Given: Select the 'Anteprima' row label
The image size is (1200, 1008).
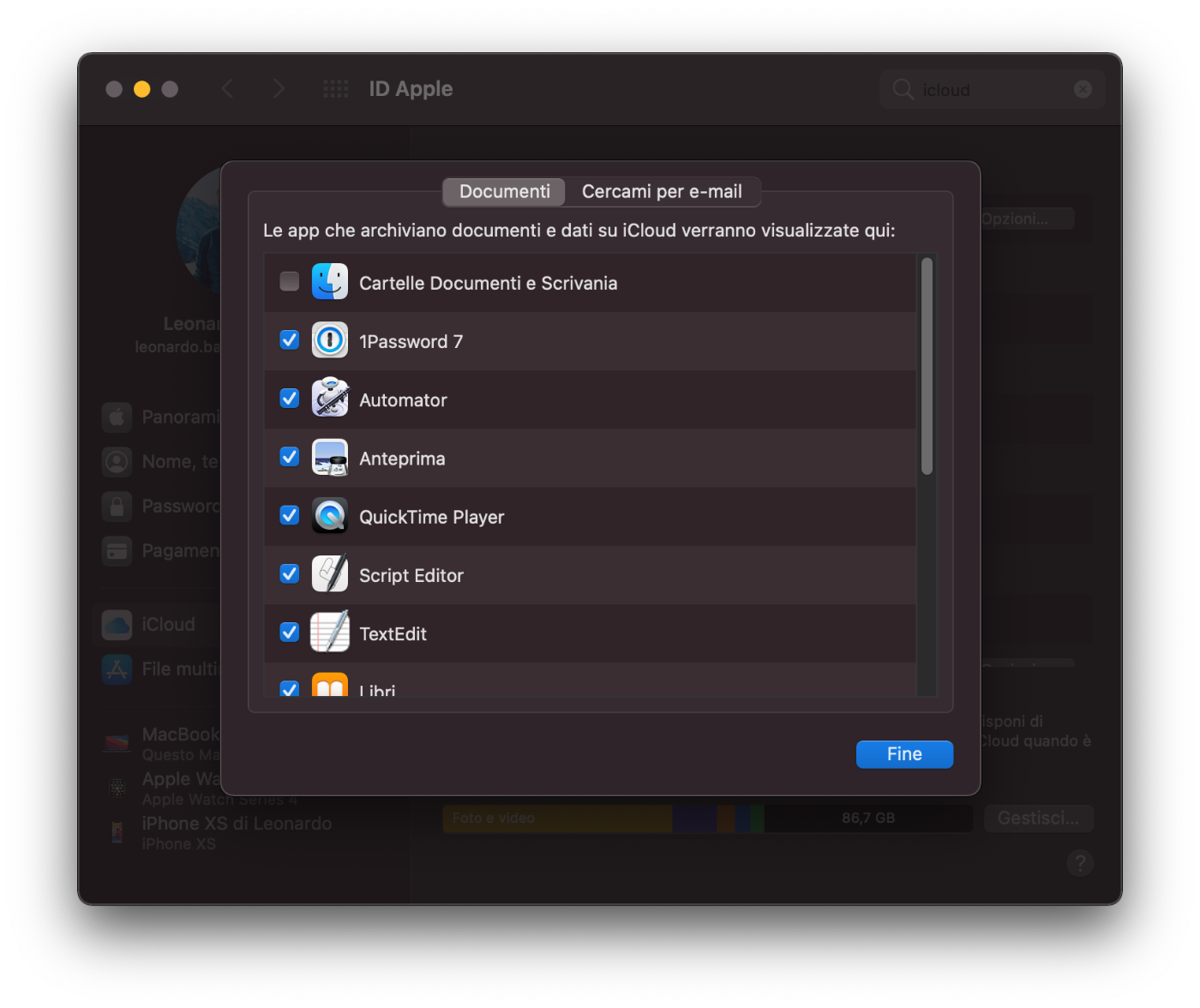Looking at the screenshot, I should [x=402, y=459].
